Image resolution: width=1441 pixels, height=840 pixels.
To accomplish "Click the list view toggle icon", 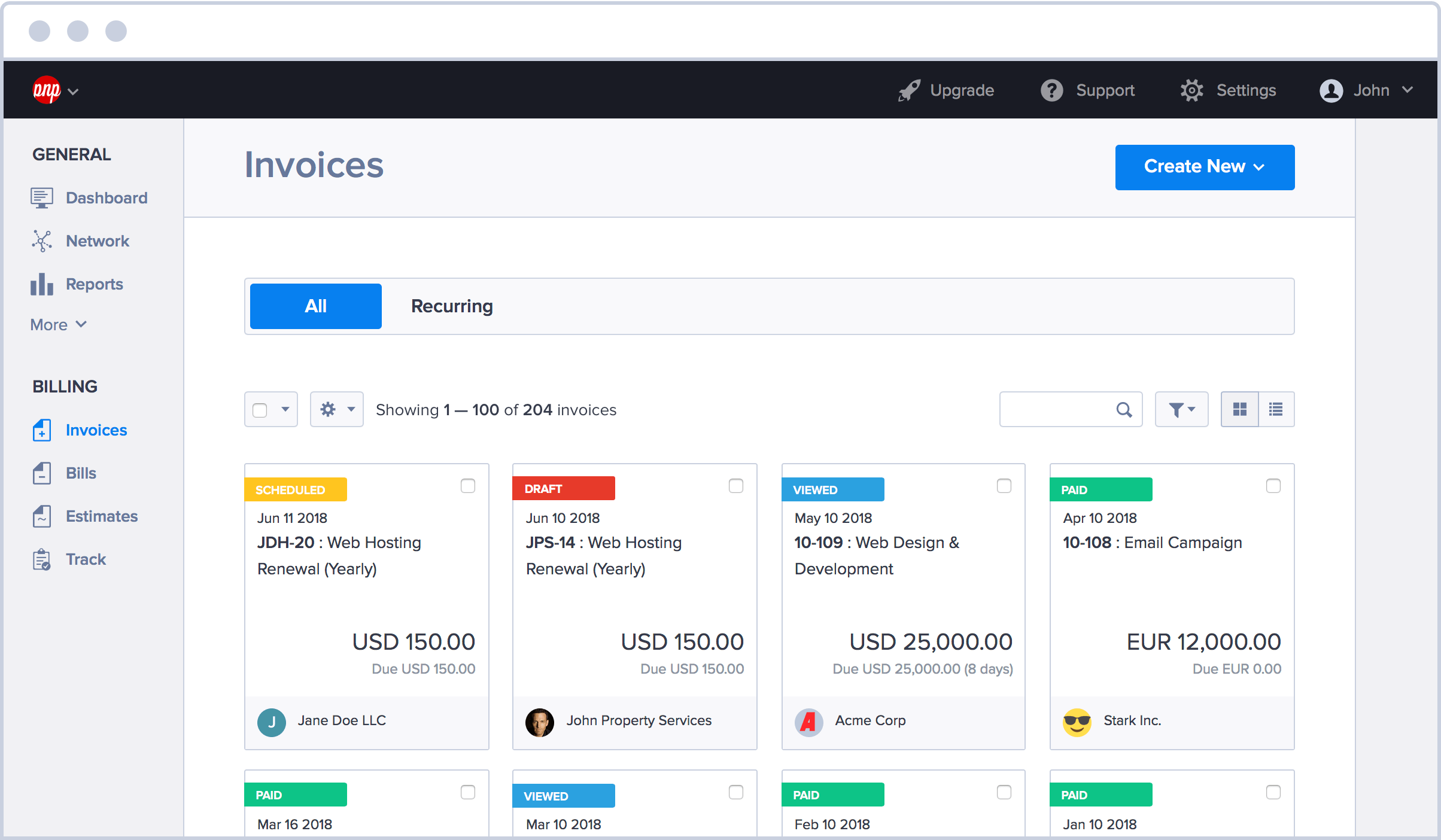I will pyautogui.click(x=1276, y=408).
